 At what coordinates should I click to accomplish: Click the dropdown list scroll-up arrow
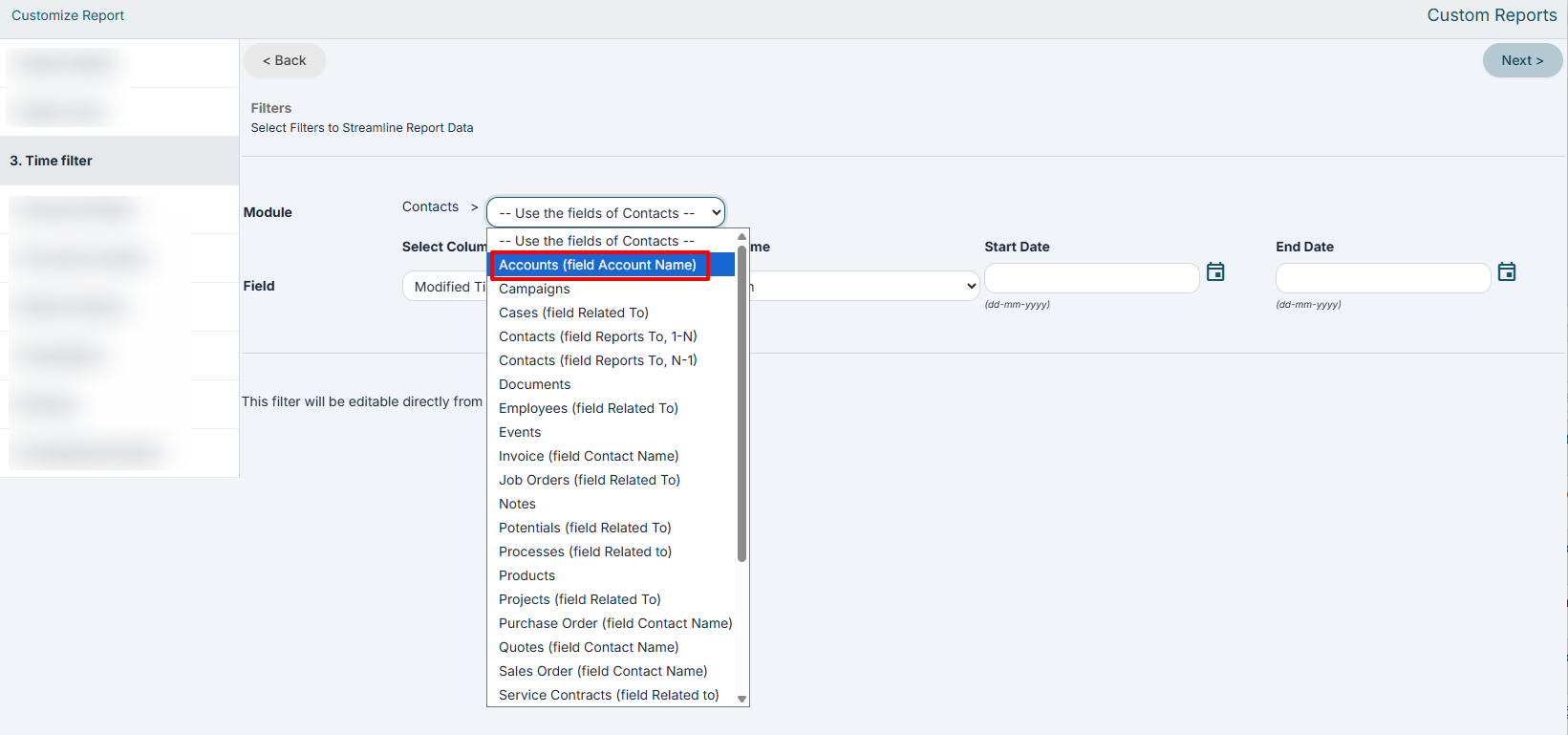coord(741,236)
